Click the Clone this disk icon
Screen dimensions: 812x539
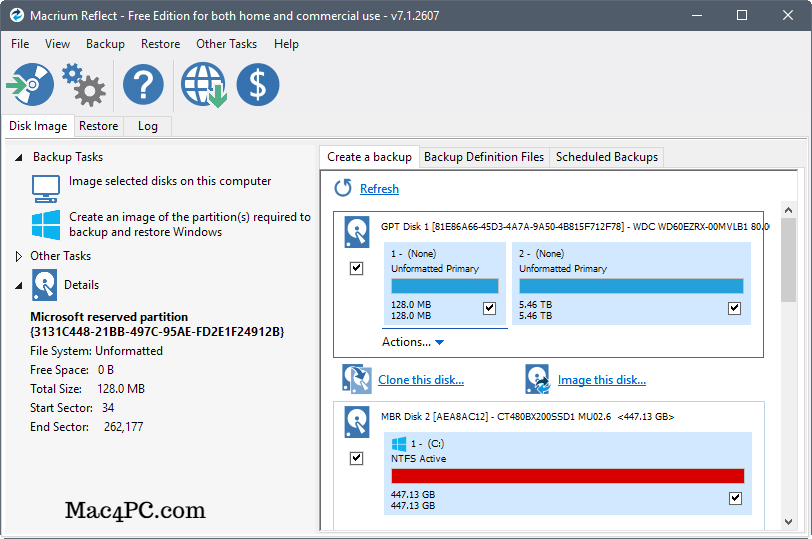coord(357,379)
